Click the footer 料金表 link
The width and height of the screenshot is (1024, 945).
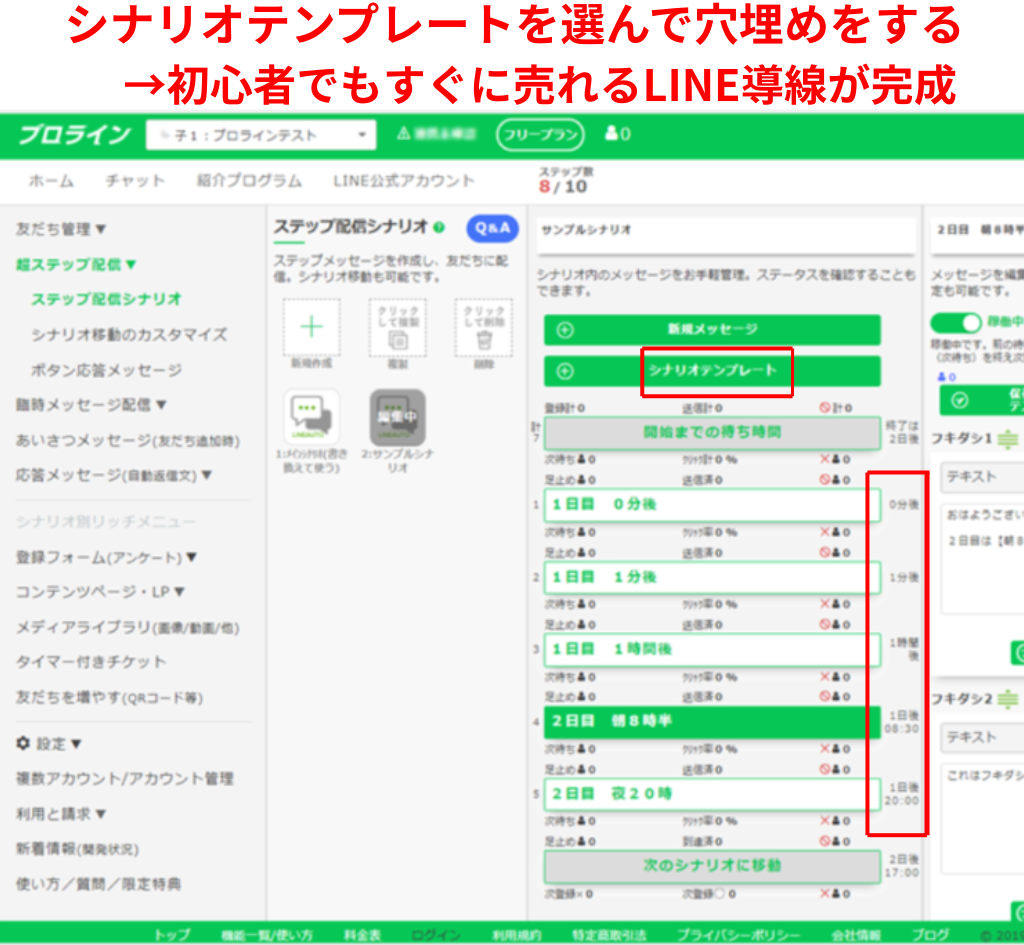(362, 935)
